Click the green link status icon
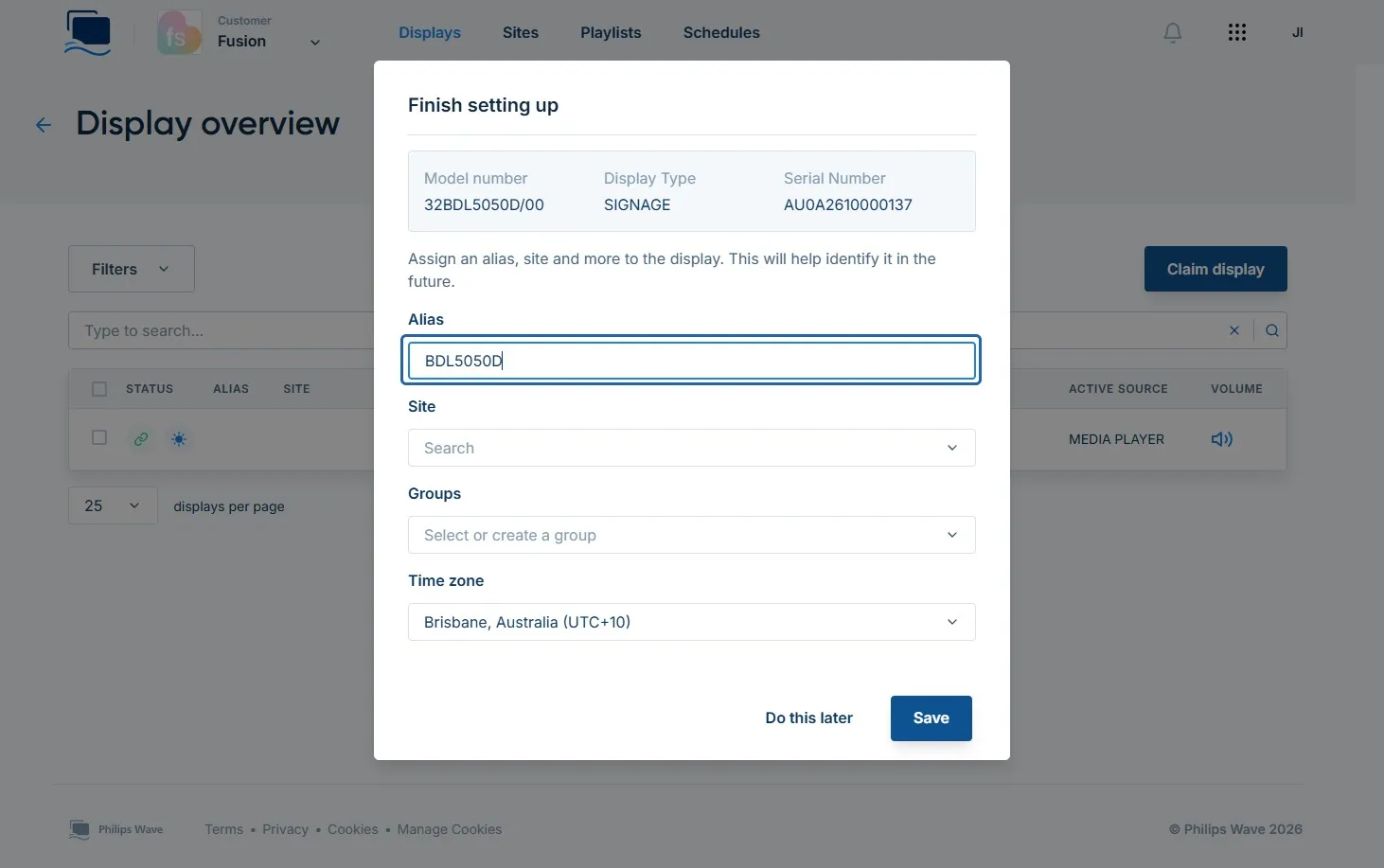 point(141,439)
